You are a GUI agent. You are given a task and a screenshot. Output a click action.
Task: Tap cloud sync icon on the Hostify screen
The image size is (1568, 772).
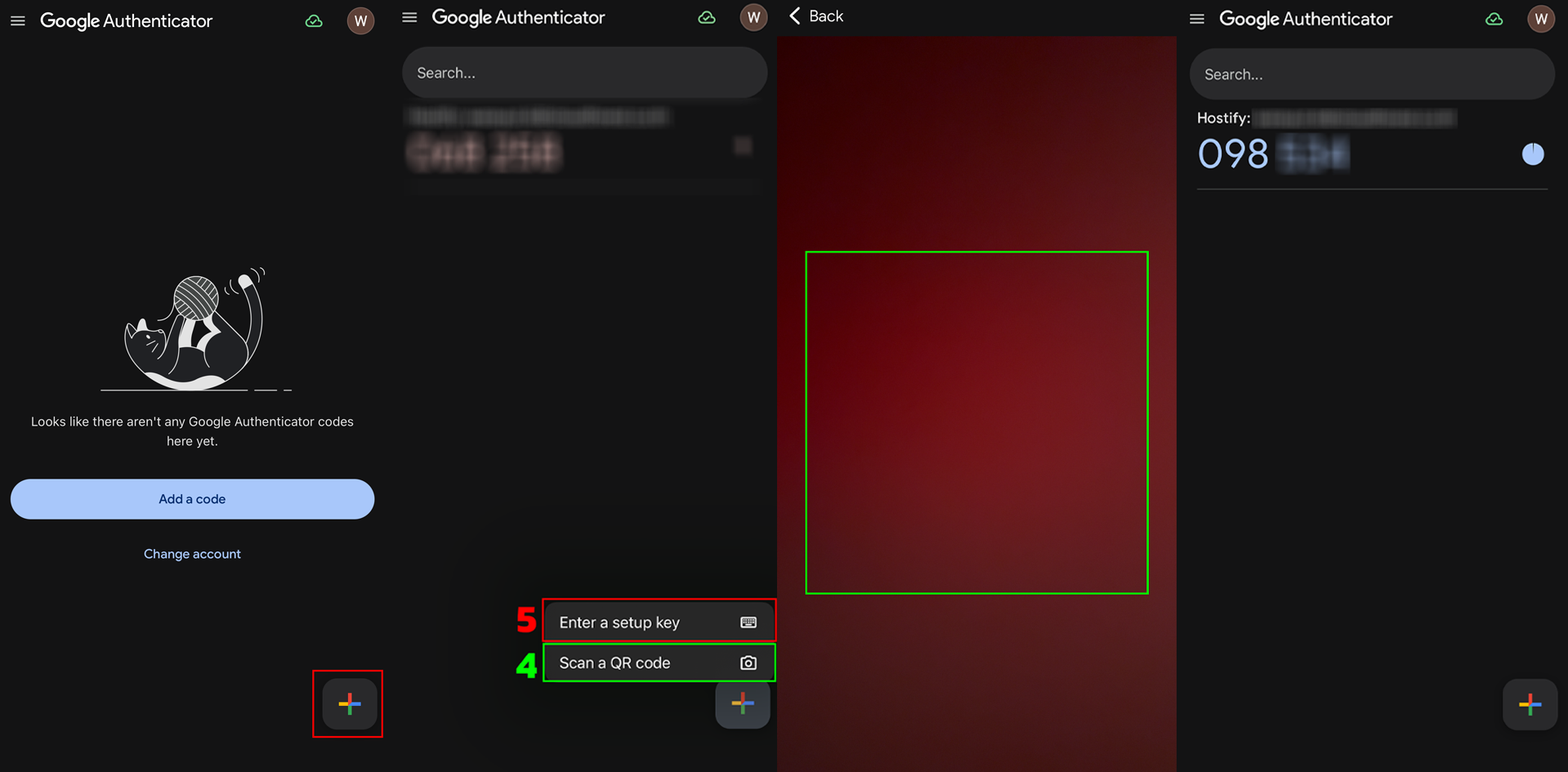[1494, 20]
